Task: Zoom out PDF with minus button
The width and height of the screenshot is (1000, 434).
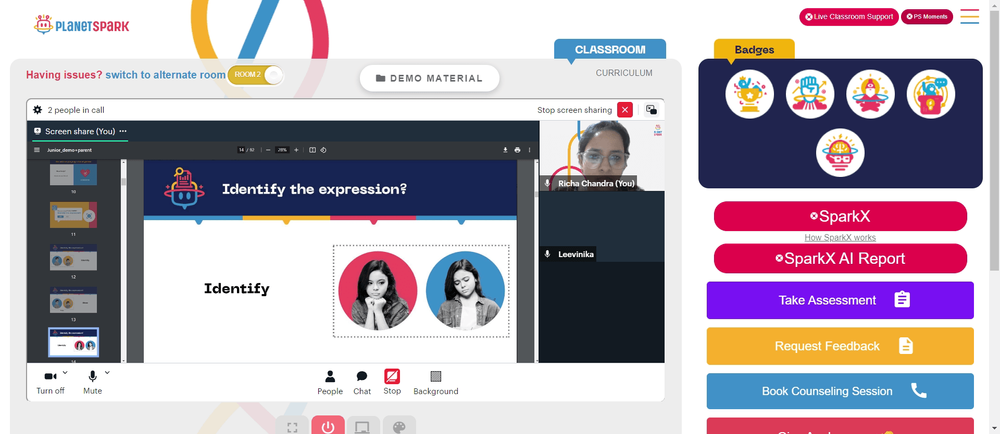Action: (268, 150)
